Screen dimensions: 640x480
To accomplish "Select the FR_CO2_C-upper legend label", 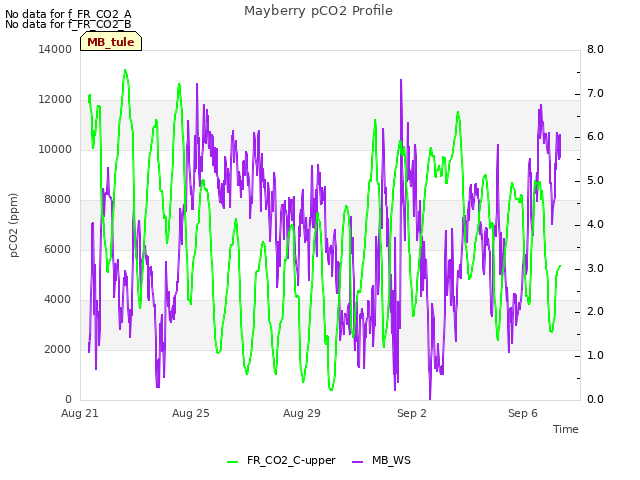I will tap(291, 461).
